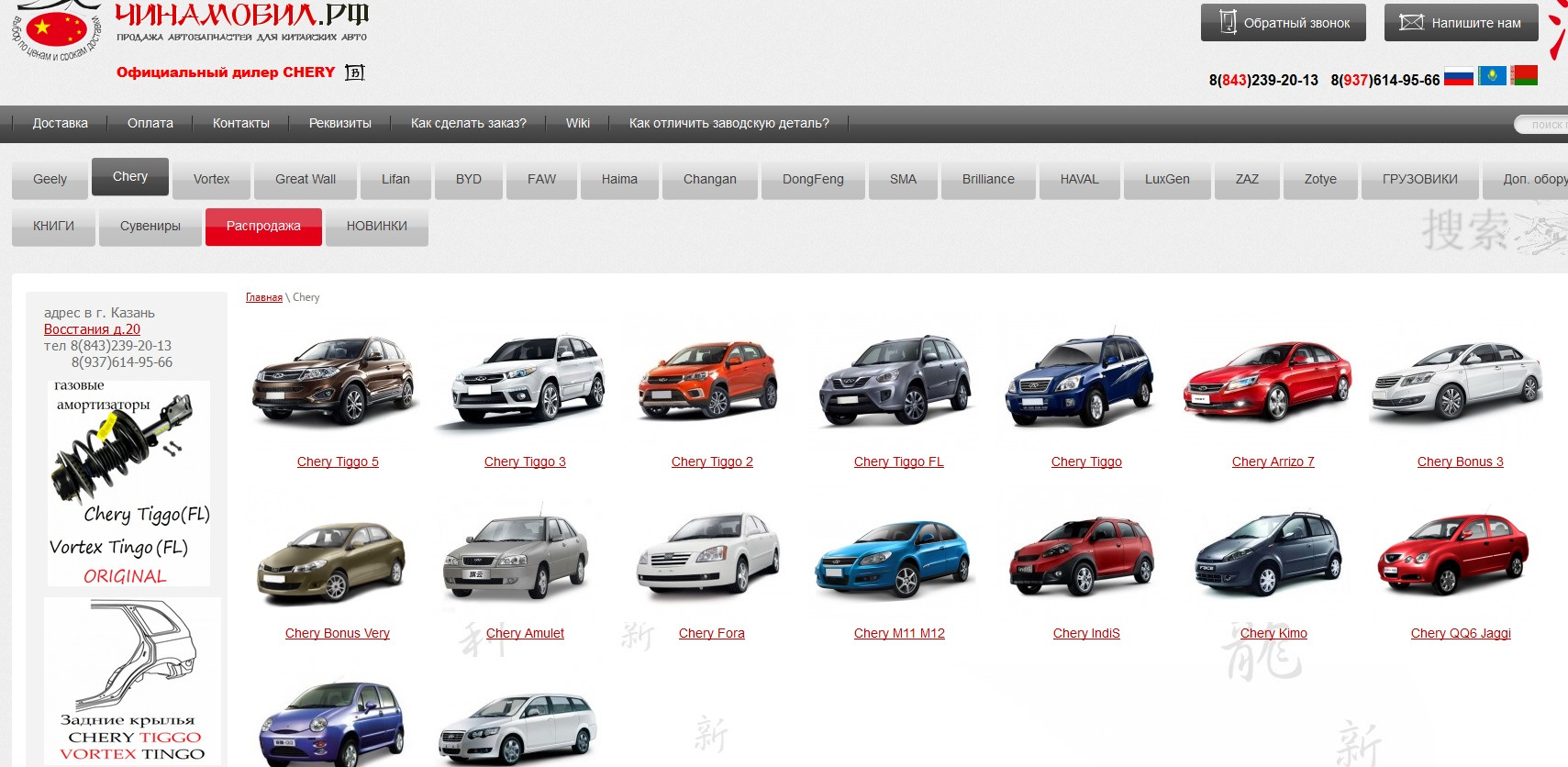Click the envelope icon in message button
Image resolution: width=1568 pixels, height=767 pixels.
1411,23
